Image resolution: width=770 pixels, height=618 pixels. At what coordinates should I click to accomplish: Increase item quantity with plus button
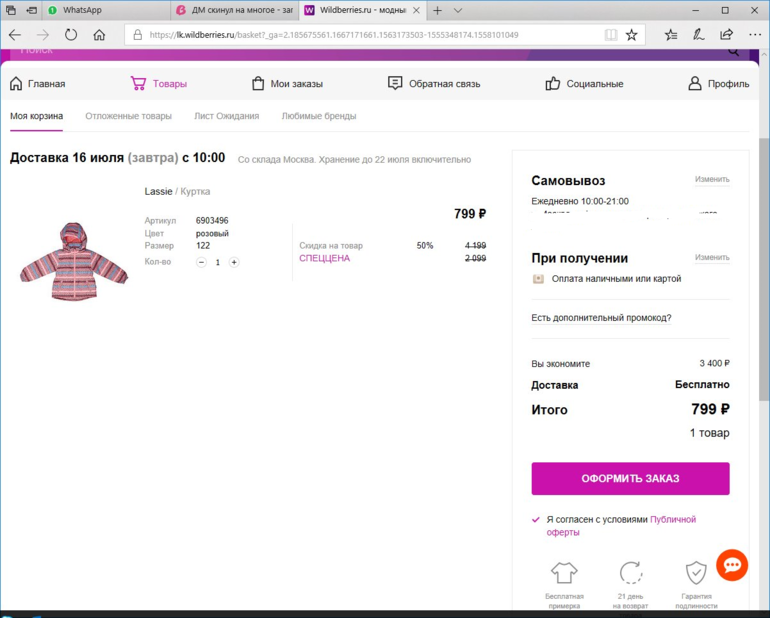pyautogui.click(x=234, y=262)
